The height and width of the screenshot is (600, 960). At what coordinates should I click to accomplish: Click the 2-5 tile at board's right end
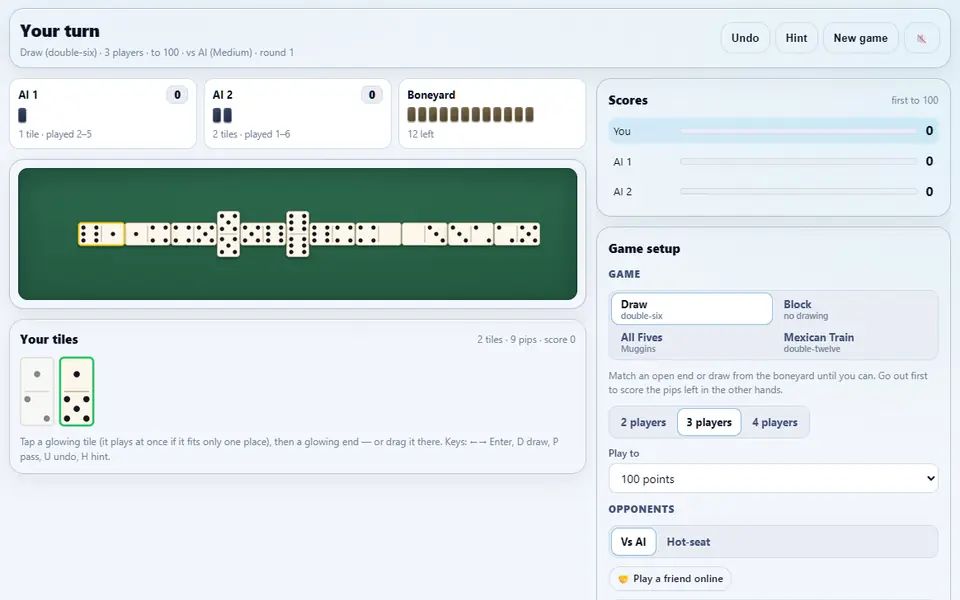(x=517, y=234)
